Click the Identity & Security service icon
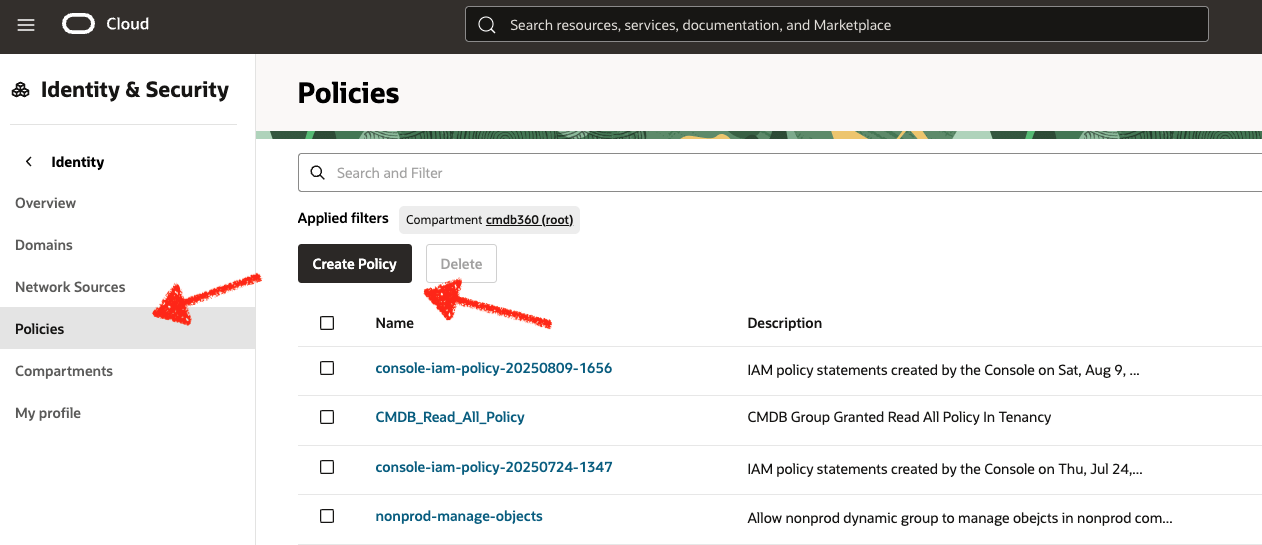1262x545 pixels. 21,90
